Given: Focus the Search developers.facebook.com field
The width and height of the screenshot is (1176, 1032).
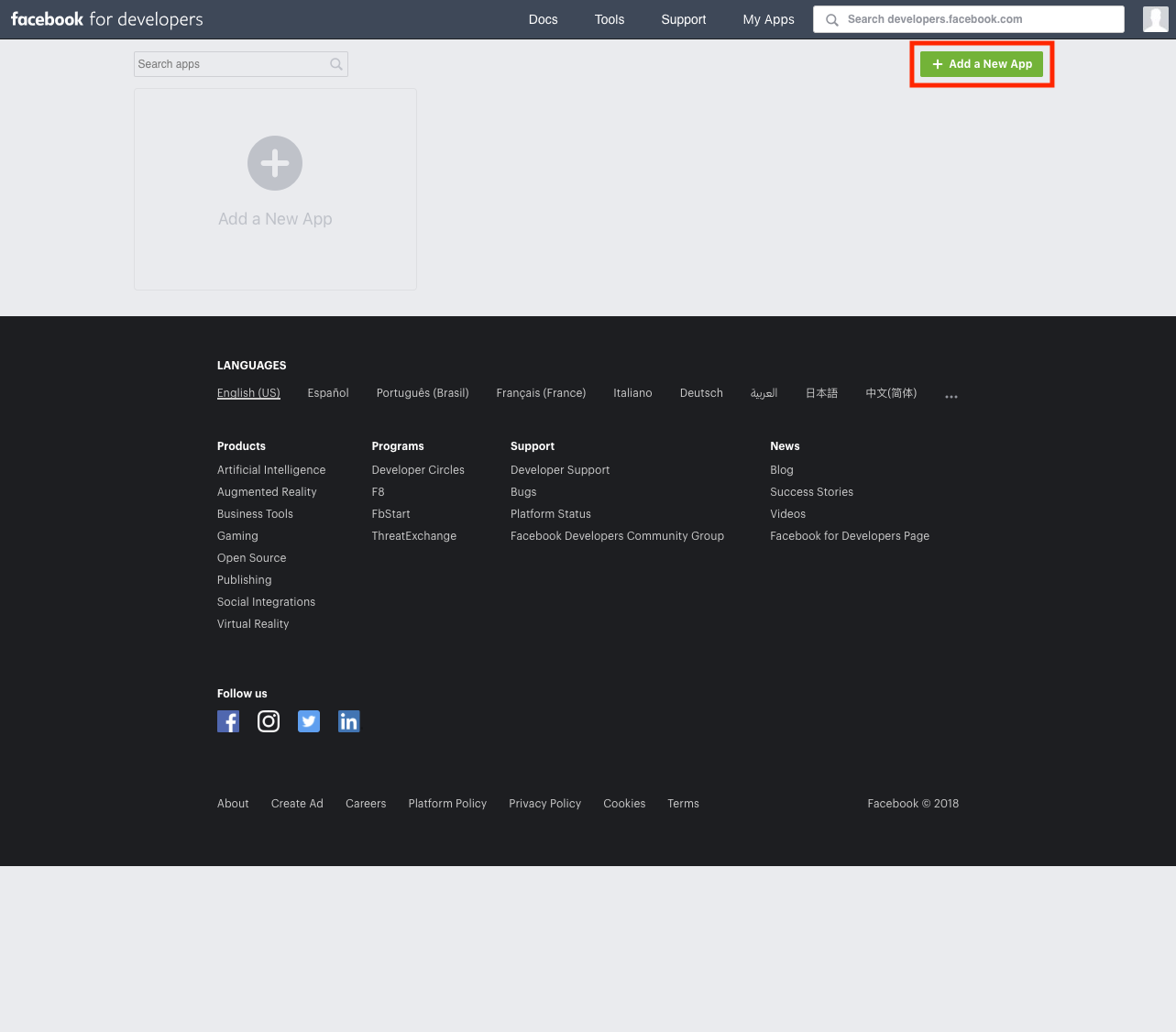Looking at the screenshot, I should click(969, 19).
